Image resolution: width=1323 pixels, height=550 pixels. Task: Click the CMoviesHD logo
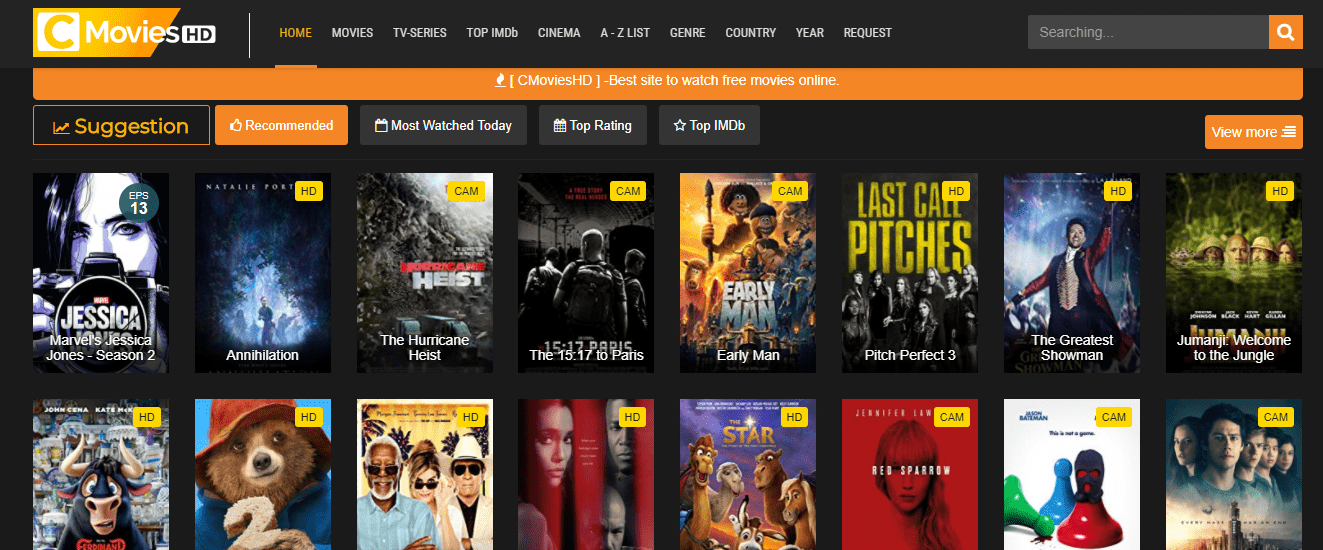124,33
